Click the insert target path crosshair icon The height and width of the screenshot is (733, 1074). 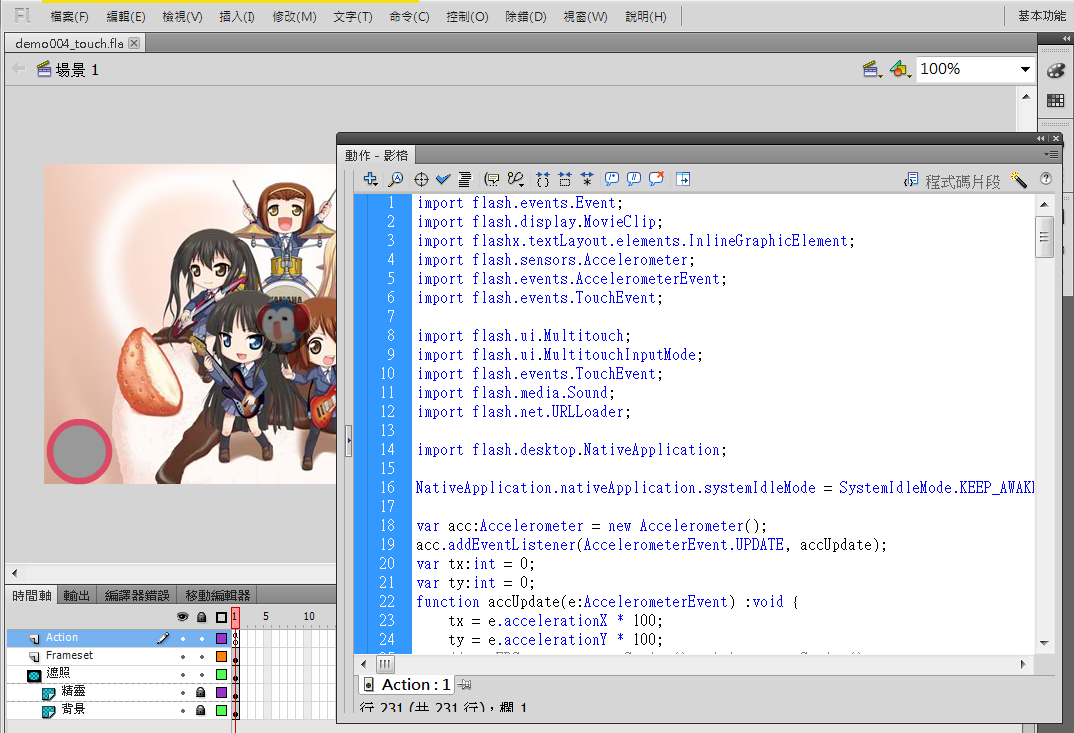click(x=421, y=179)
